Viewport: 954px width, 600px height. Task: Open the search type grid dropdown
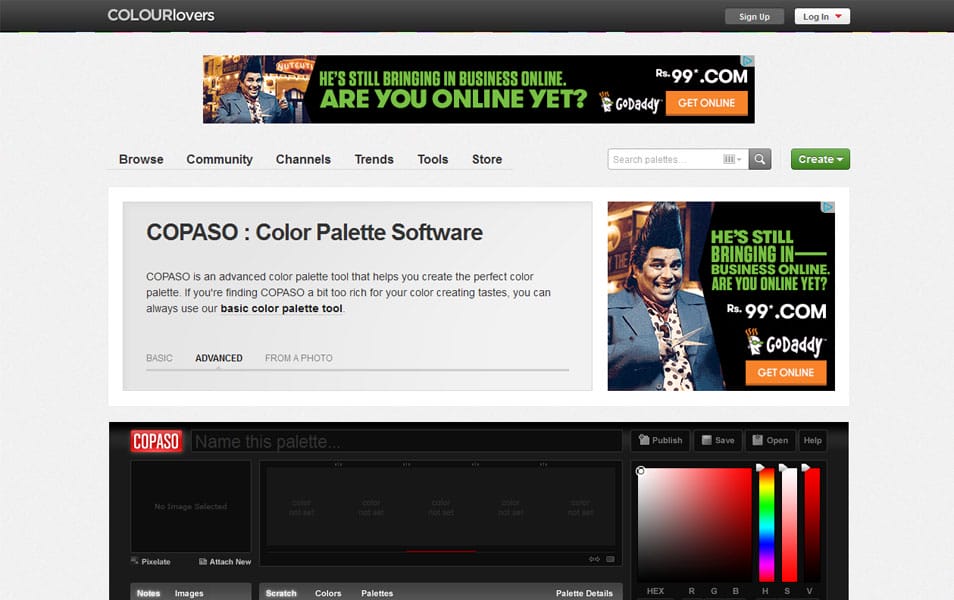pos(732,159)
